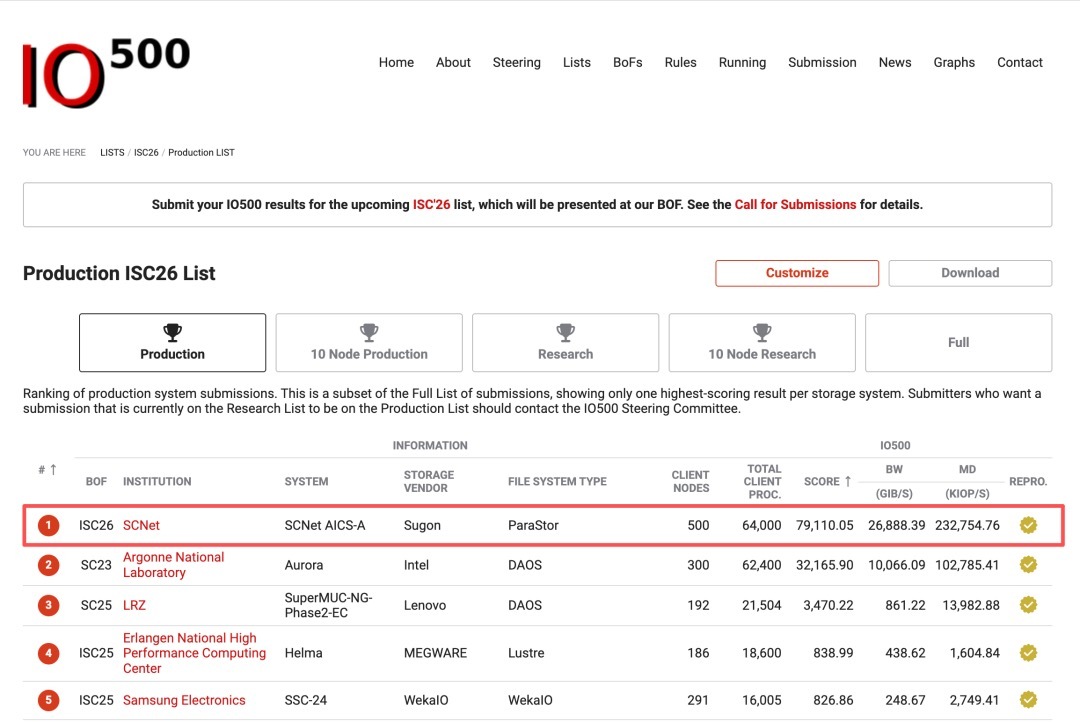Click rank 4 red circle badge
1080x722 pixels.
(48, 652)
